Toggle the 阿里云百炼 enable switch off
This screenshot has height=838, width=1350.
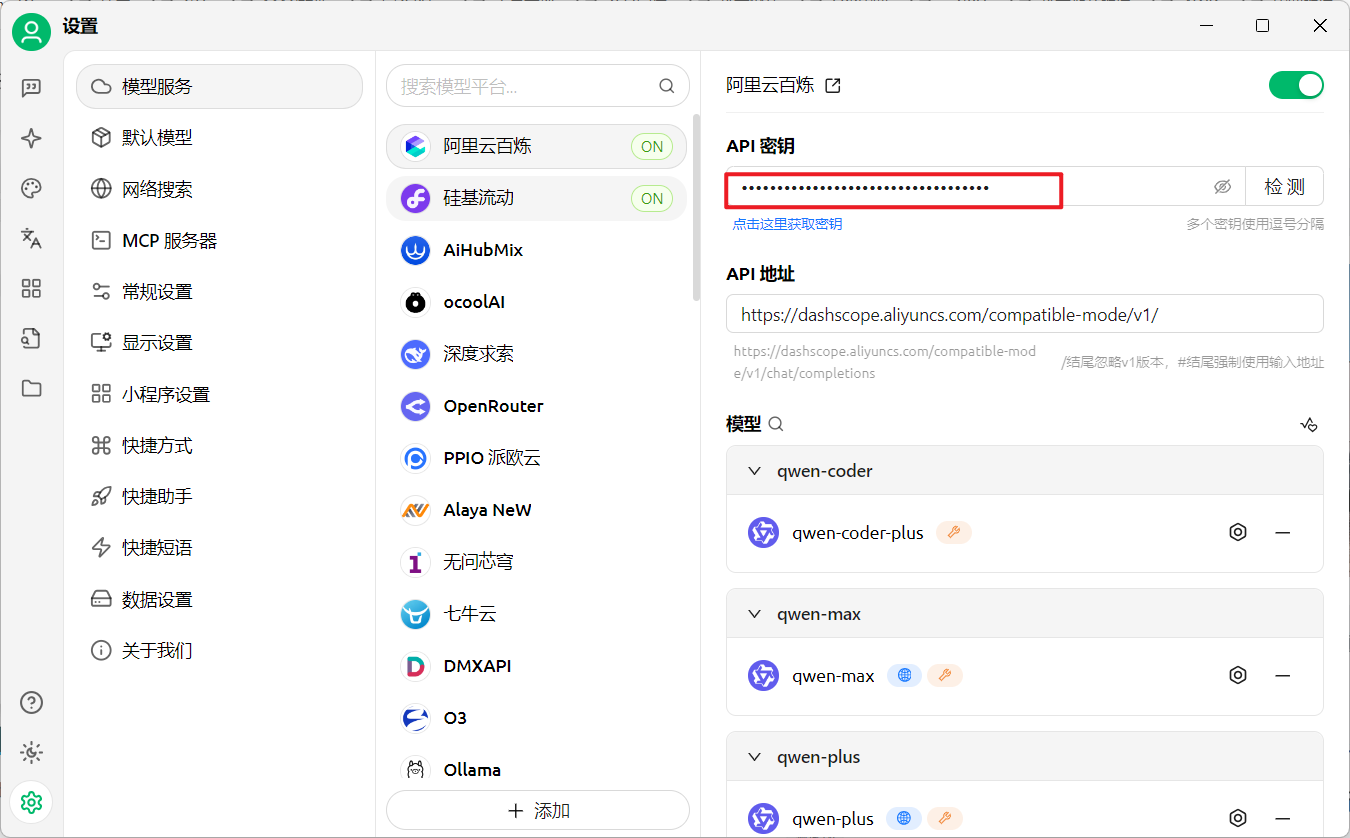(x=1296, y=85)
